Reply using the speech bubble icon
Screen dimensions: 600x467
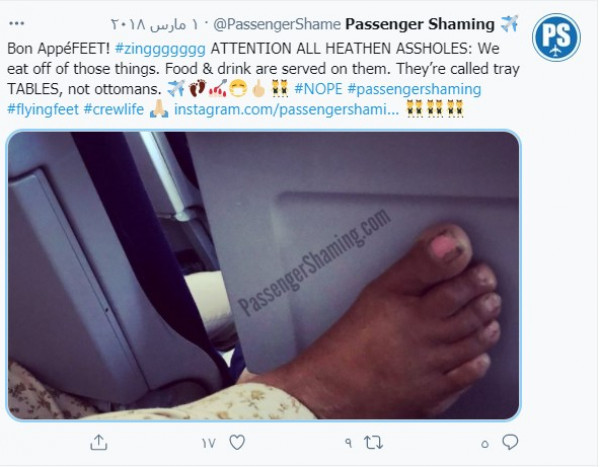(510, 443)
